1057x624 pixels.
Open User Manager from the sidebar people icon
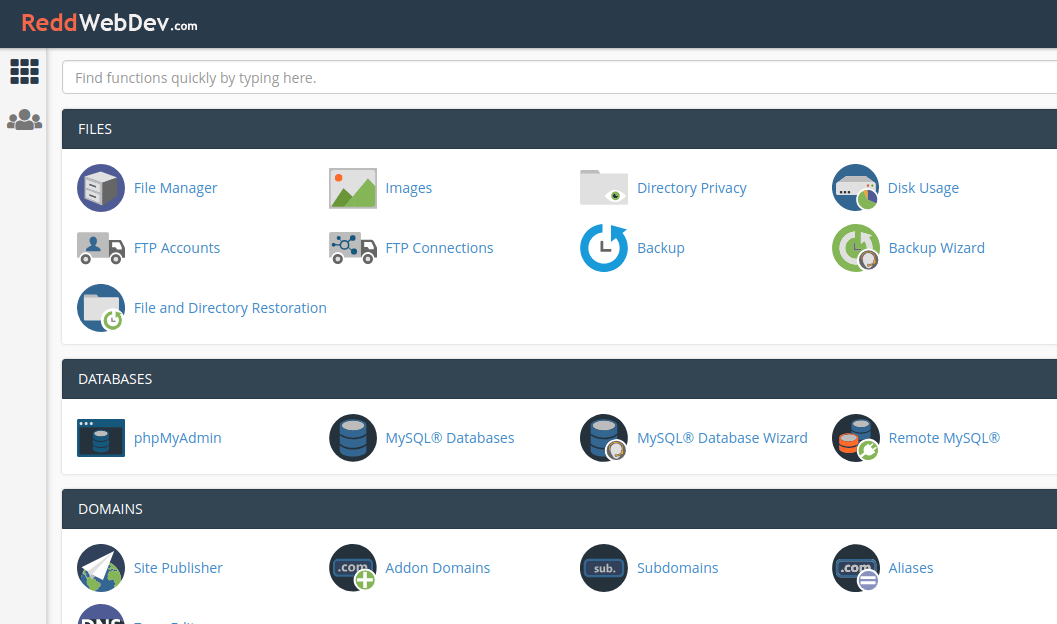[x=24, y=120]
